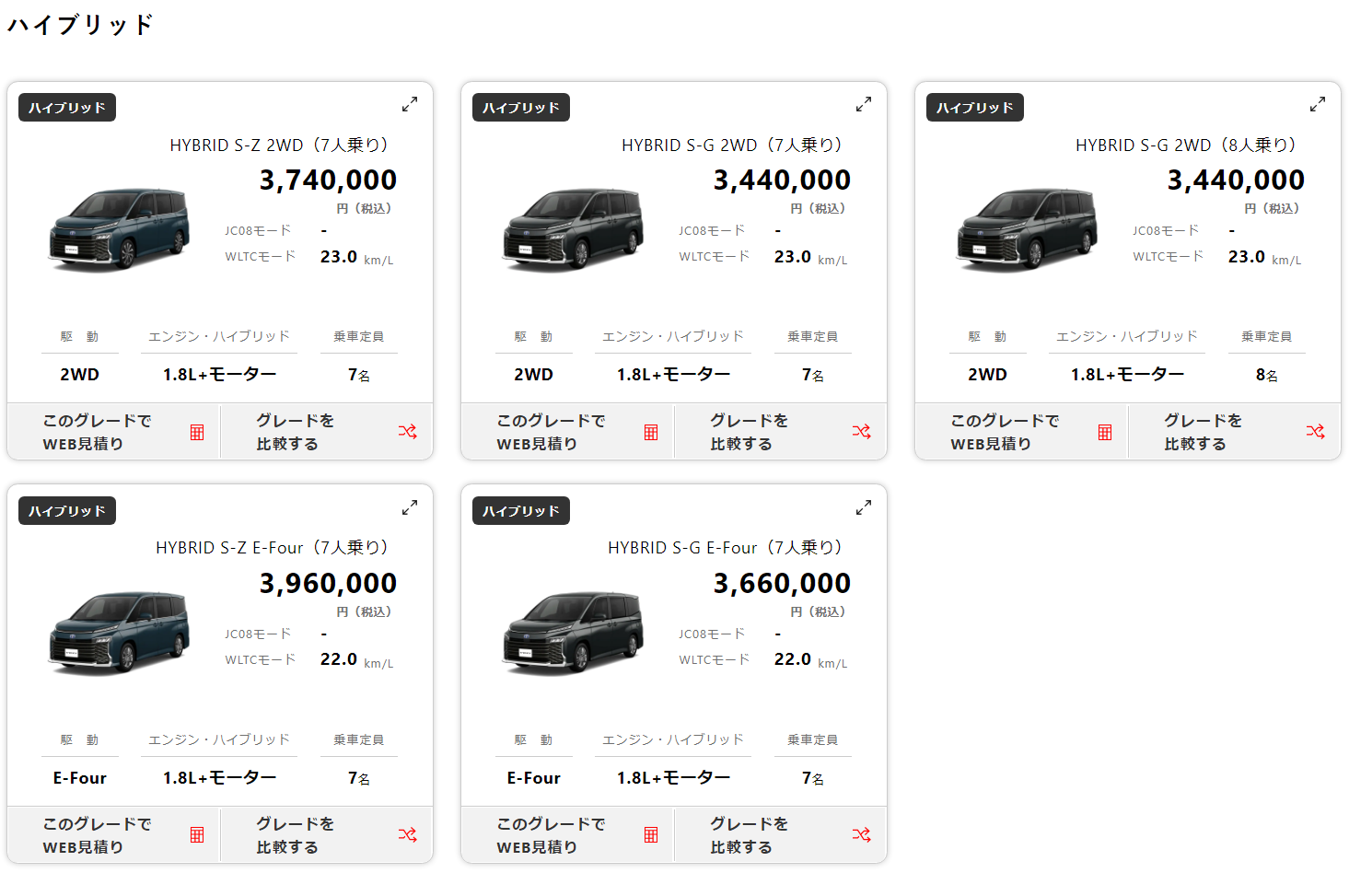
Task: Click the estimate grid icon on S-G E-Four card
Action: (x=651, y=834)
